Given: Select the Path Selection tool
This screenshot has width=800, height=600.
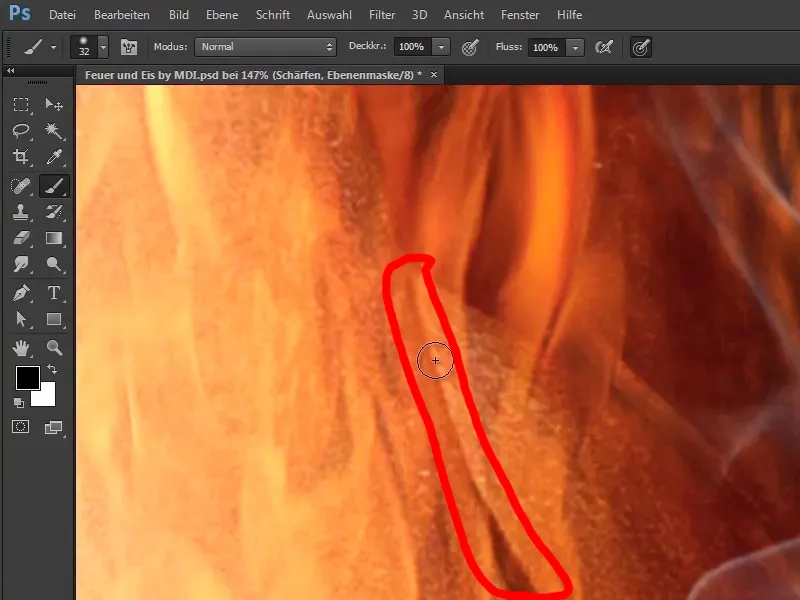Looking at the screenshot, I should click(x=21, y=319).
